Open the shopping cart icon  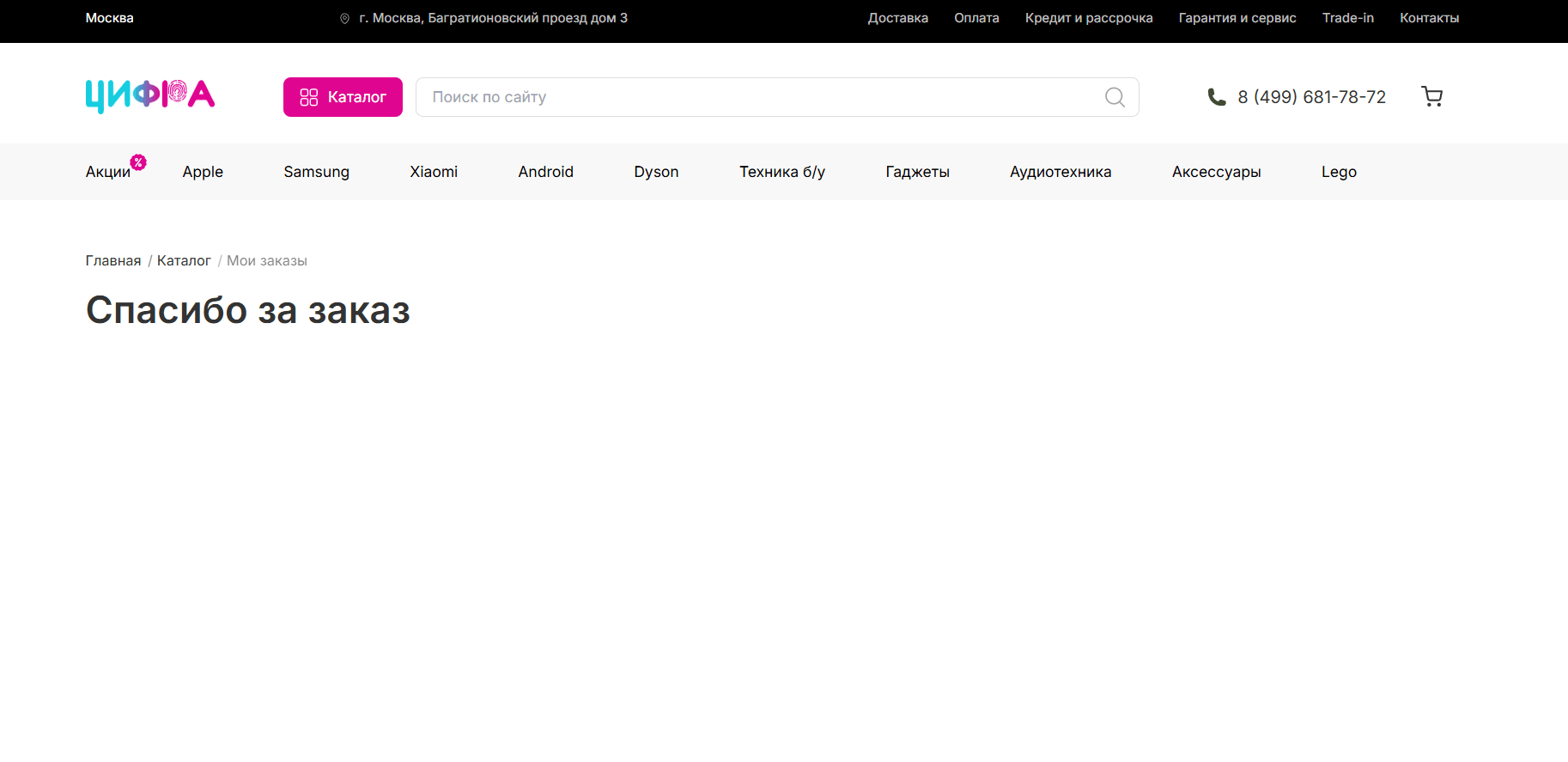(1431, 96)
